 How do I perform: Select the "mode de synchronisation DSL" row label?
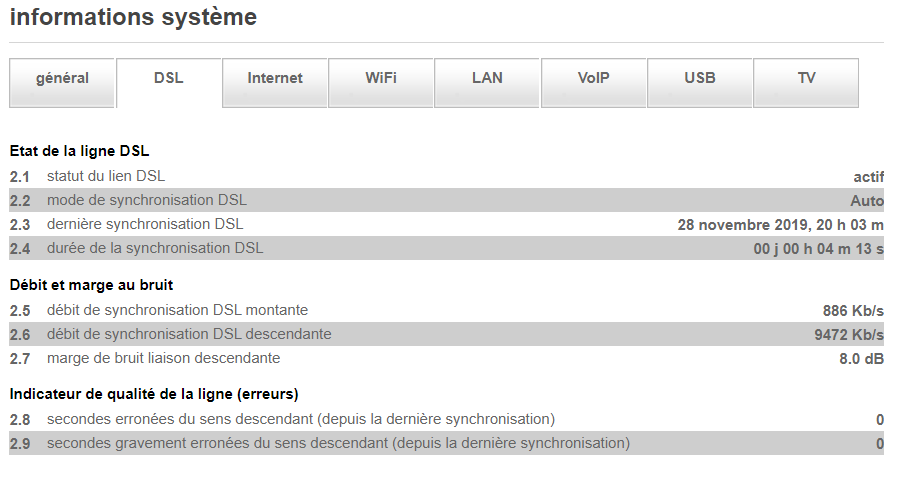coord(146,200)
